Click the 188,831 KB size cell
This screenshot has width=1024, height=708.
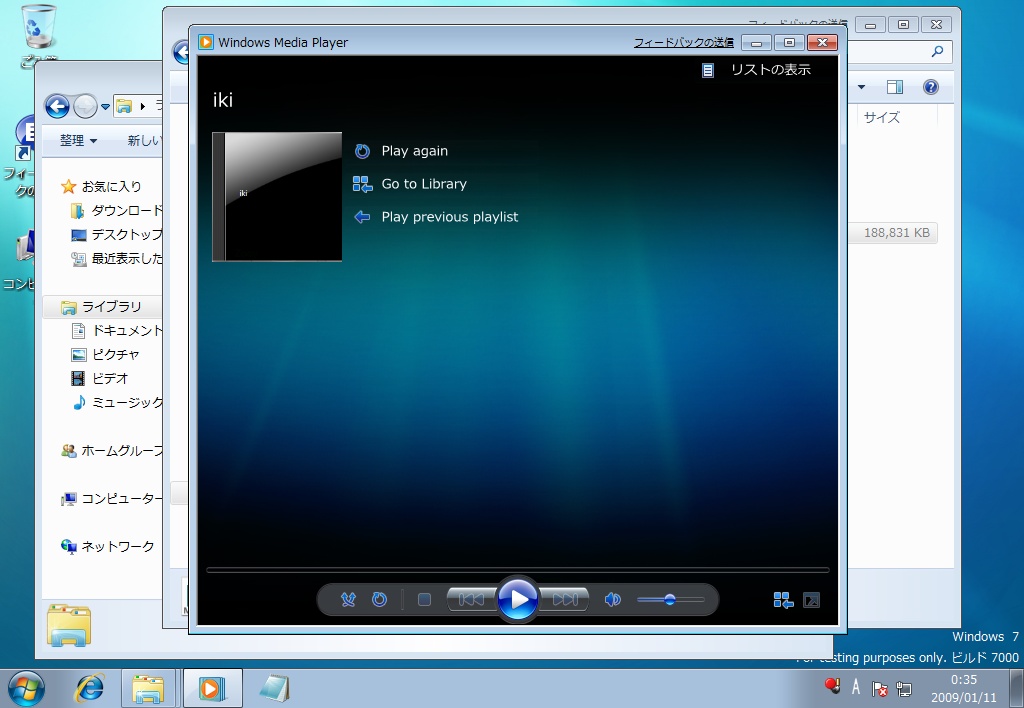point(897,233)
